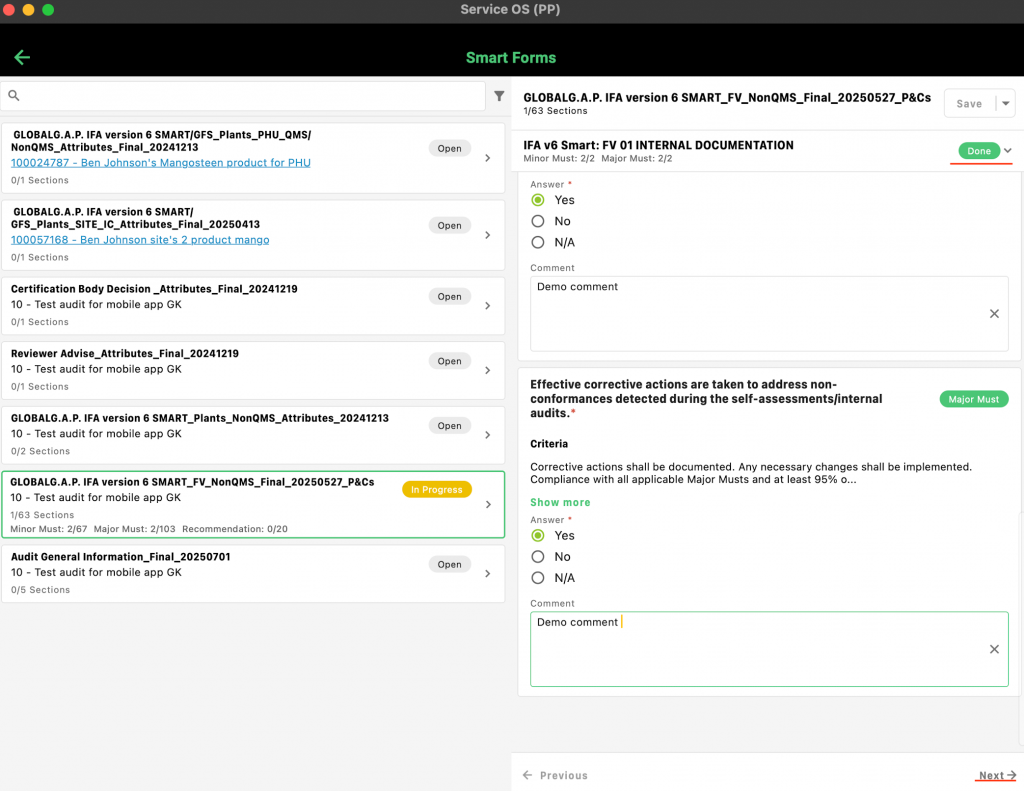
Task: Expand the Done section chevron
Action: click(x=1008, y=151)
